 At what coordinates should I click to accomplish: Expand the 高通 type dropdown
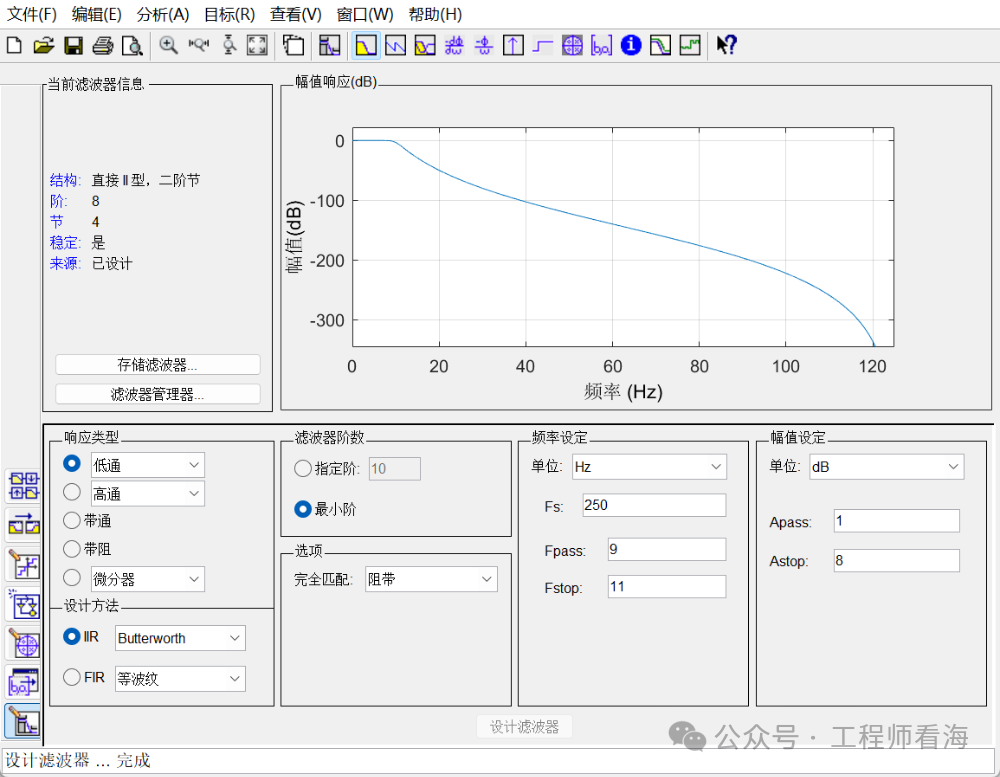click(x=147, y=494)
